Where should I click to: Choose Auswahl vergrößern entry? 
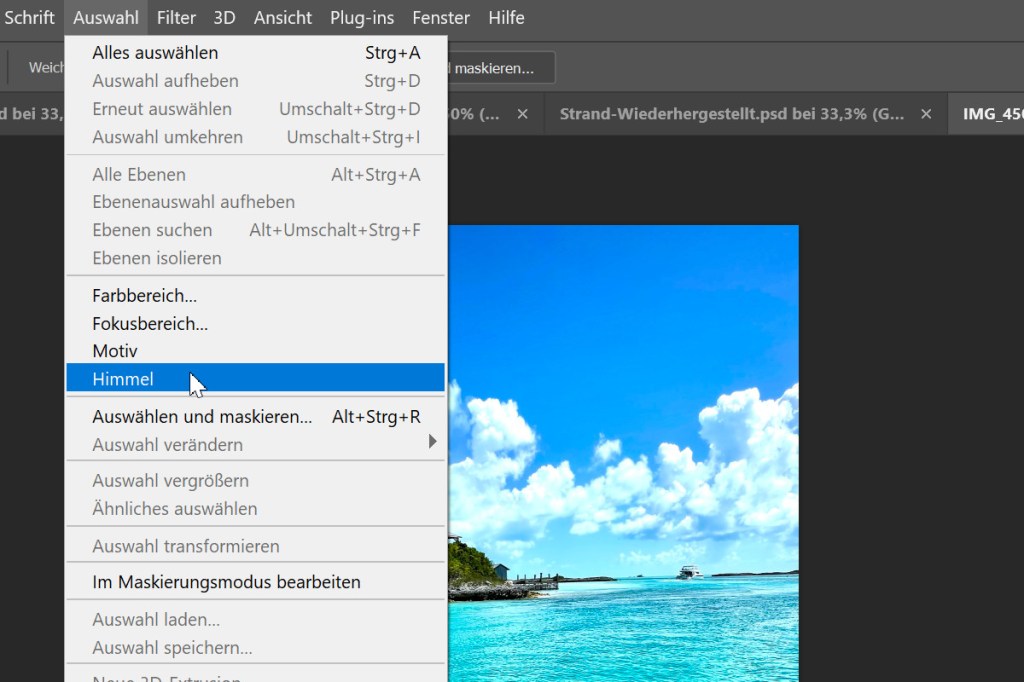(x=255, y=481)
